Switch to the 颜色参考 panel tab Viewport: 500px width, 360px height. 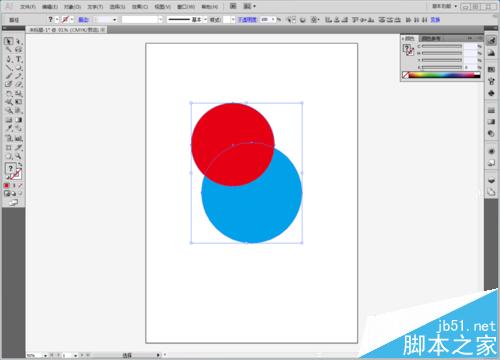click(431, 38)
